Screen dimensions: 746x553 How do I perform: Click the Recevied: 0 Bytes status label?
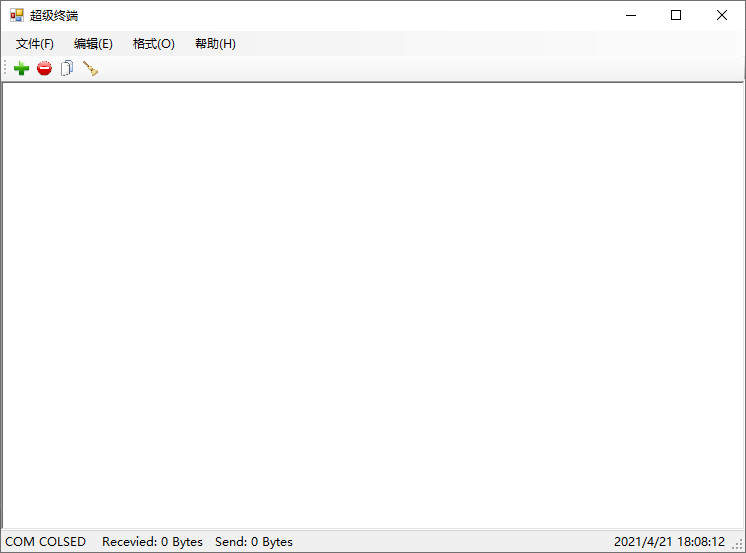coord(152,542)
